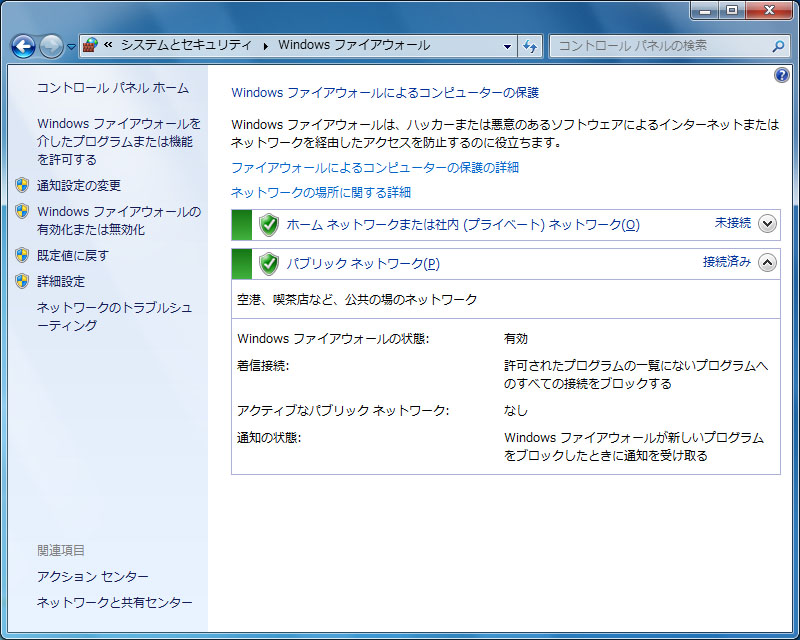Open Windows ファイアウォールの有効化または無効化 link

pyautogui.click(x=119, y=220)
